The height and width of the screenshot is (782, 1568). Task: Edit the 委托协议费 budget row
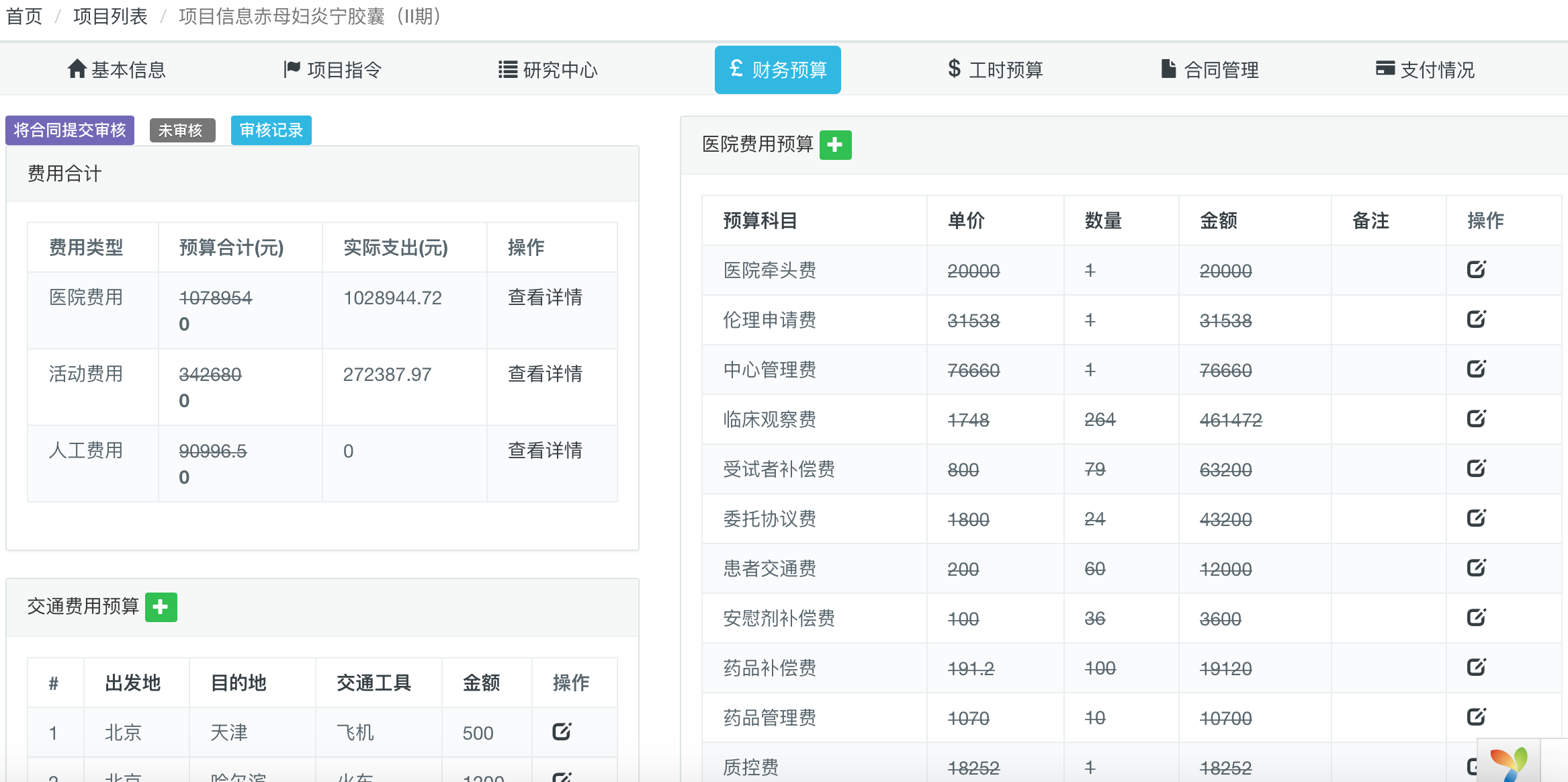pos(1476,518)
